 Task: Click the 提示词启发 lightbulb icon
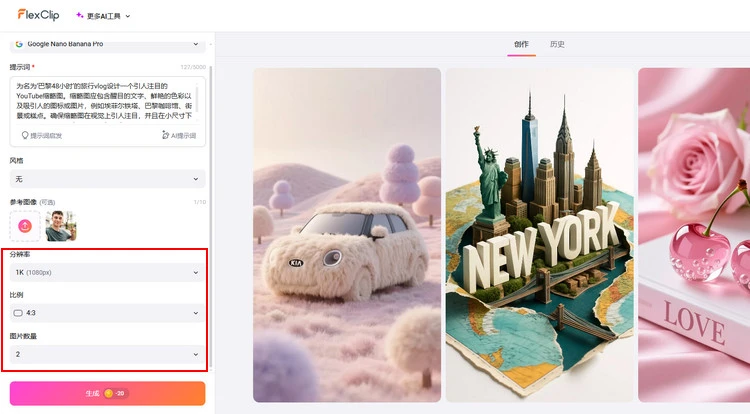(26, 135)
